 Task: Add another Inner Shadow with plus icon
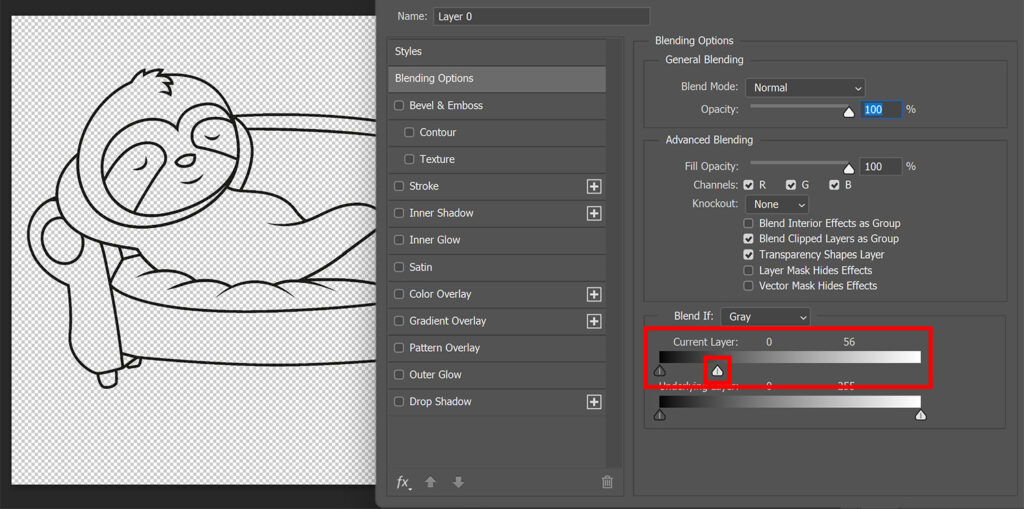click(593, 213)
